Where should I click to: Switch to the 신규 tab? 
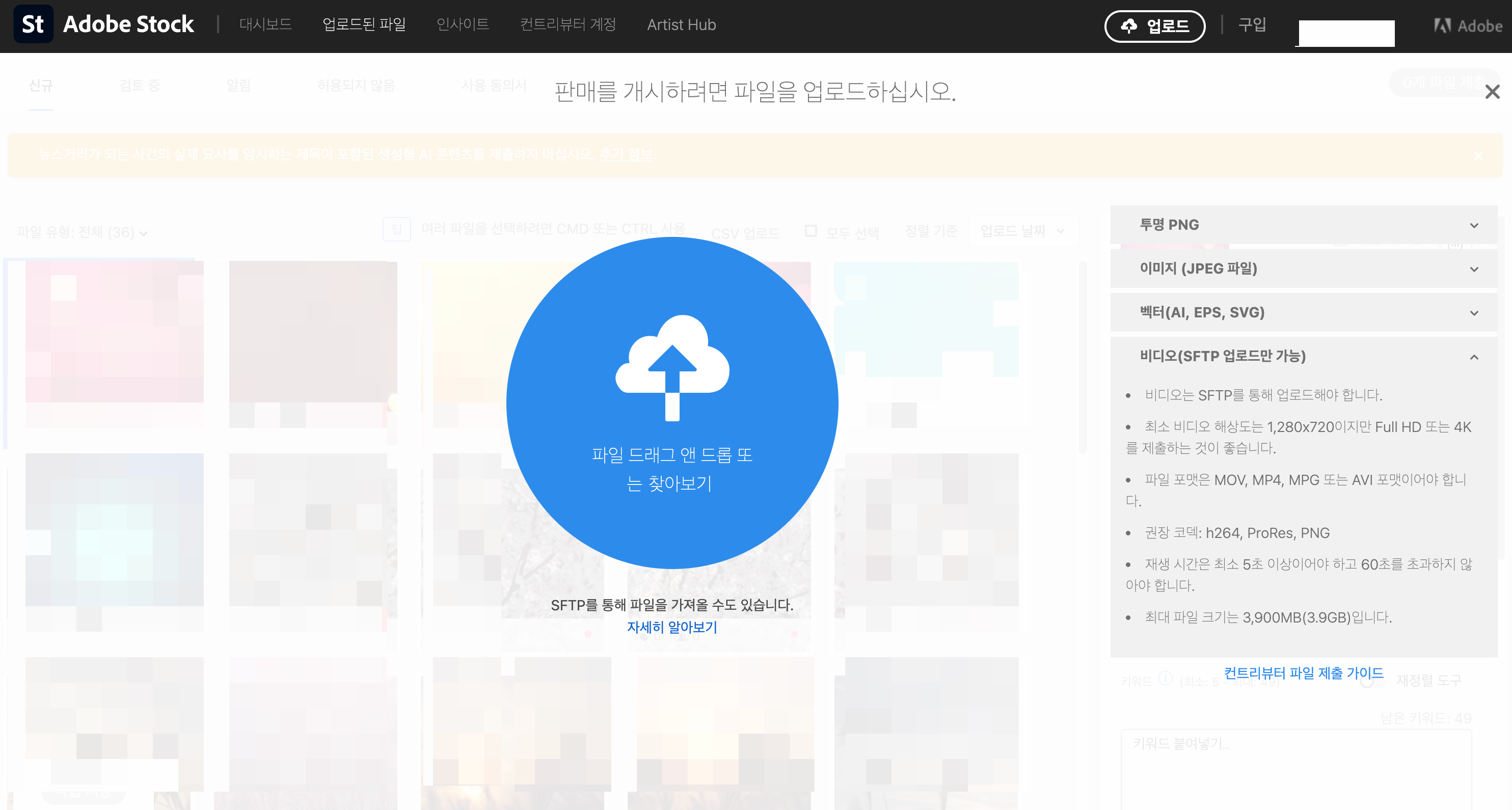coord(41,86)
